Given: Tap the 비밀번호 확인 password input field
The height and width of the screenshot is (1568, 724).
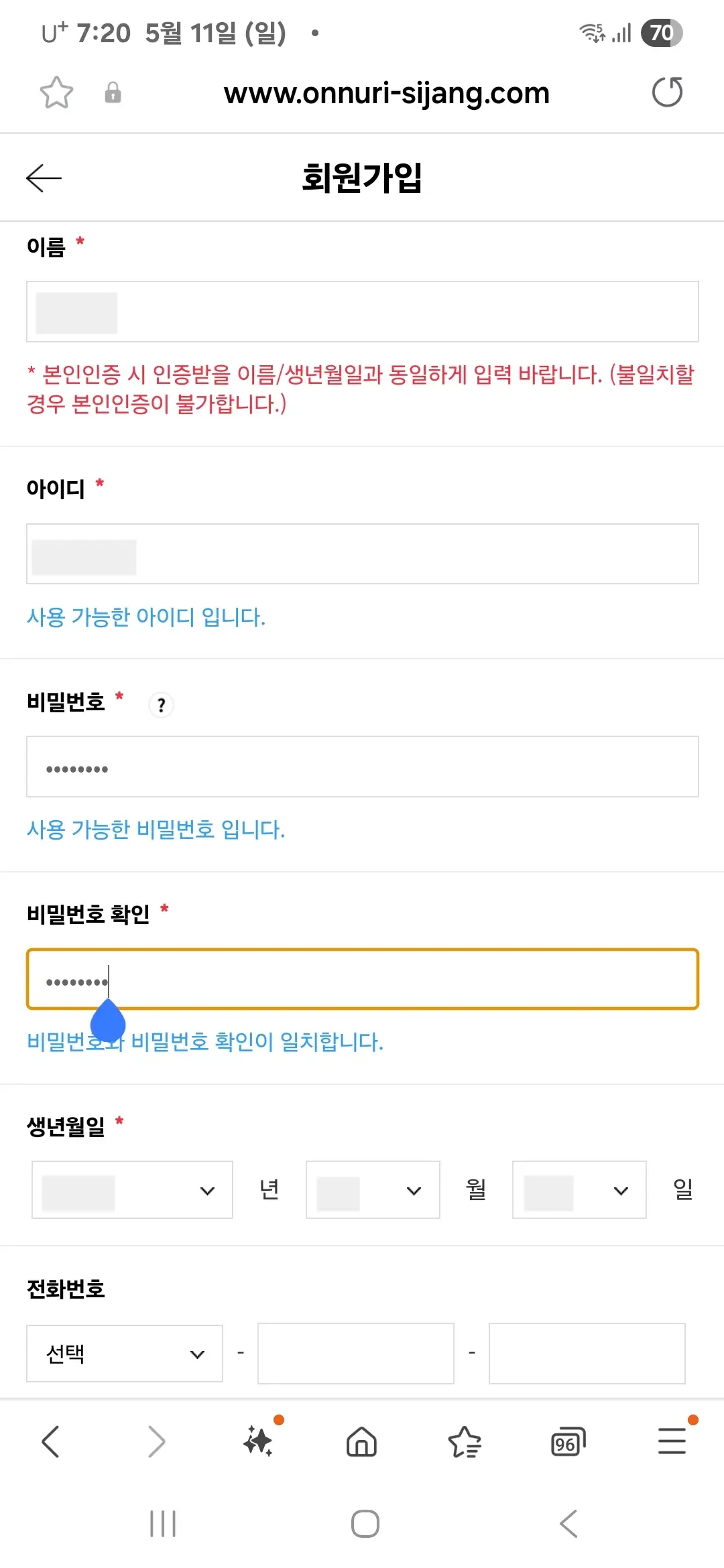Looking at the screenshot, I should 362,978.
